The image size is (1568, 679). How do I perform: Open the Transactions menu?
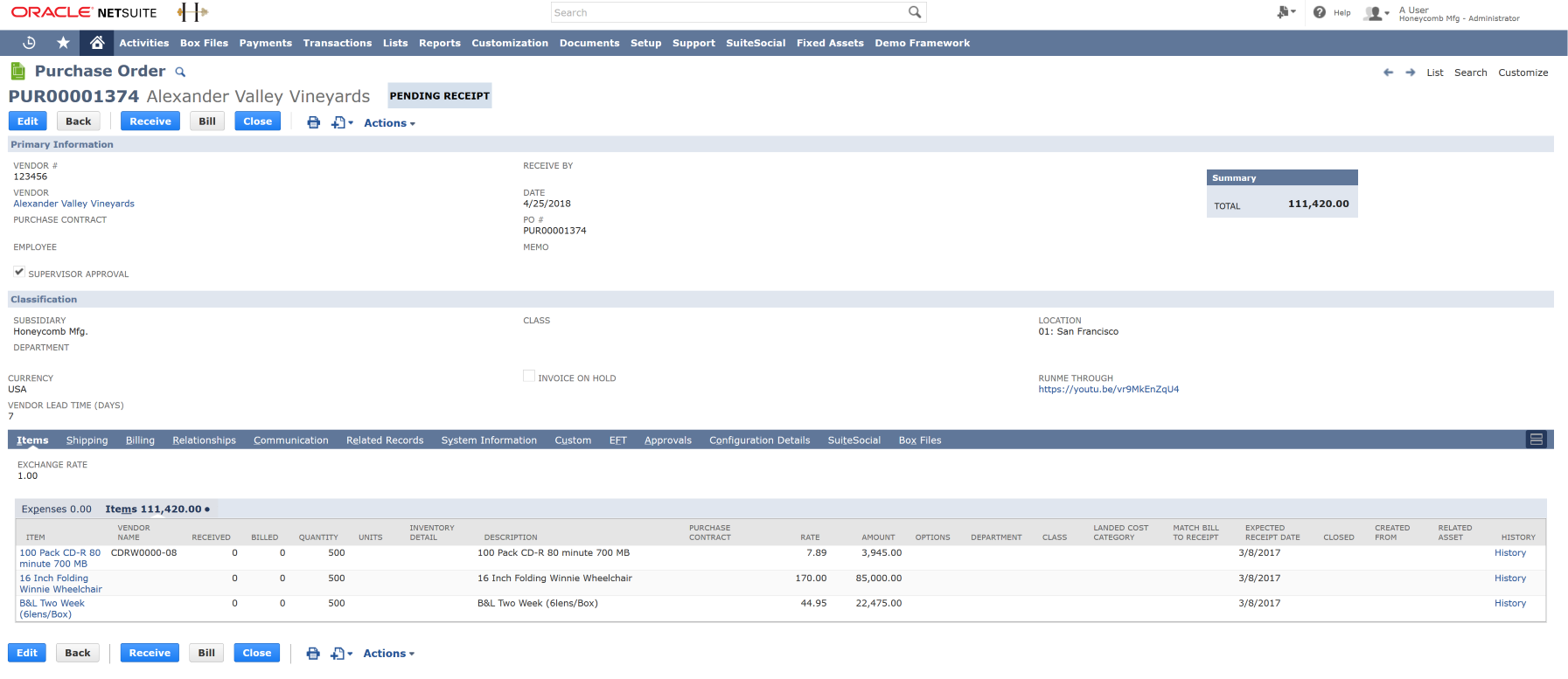point(338,43)
